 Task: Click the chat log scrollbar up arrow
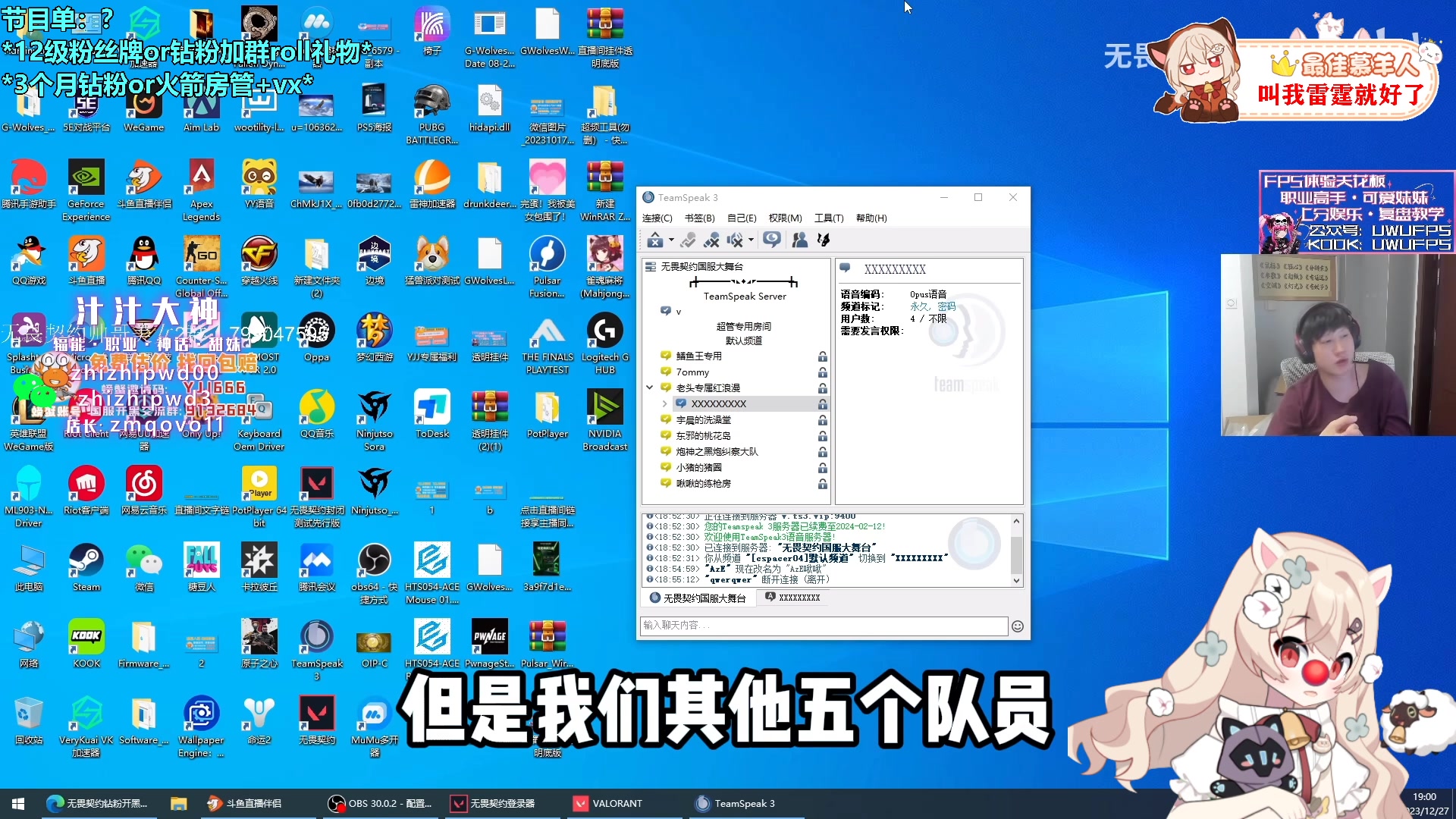click(1017, 522)
